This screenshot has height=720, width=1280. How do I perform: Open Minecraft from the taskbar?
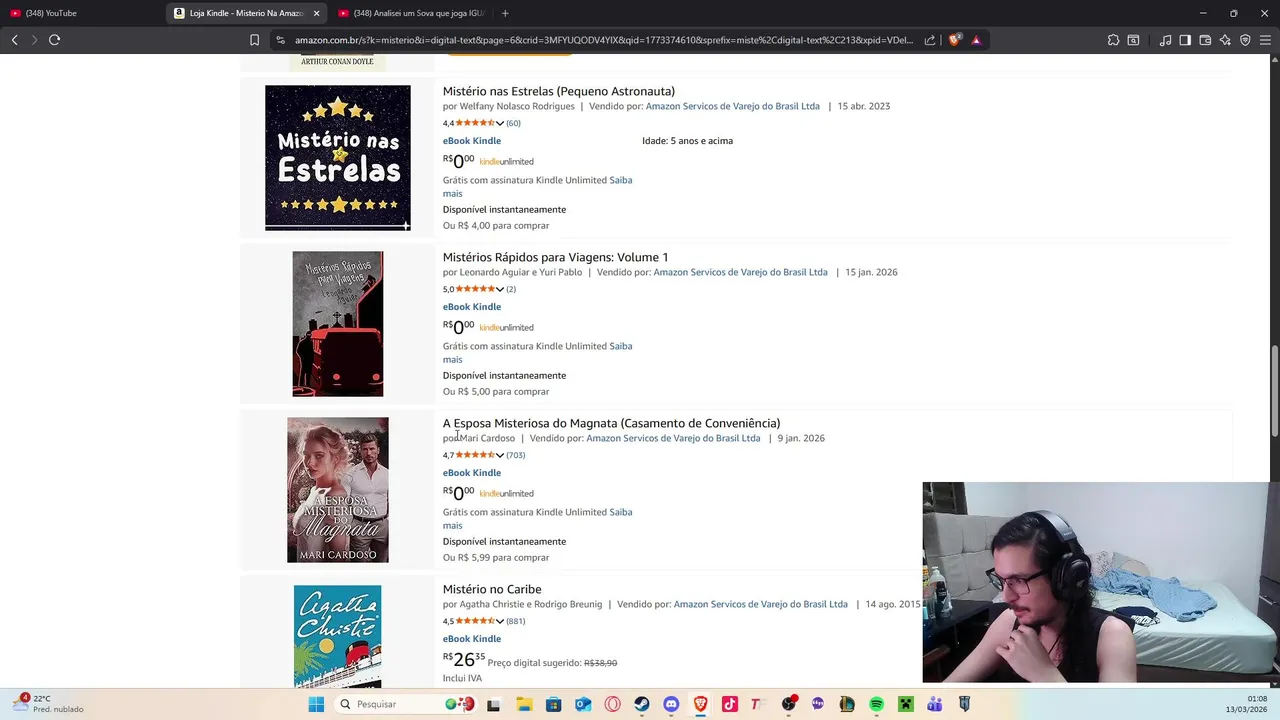pyautogui.click(x=905, y=704)
